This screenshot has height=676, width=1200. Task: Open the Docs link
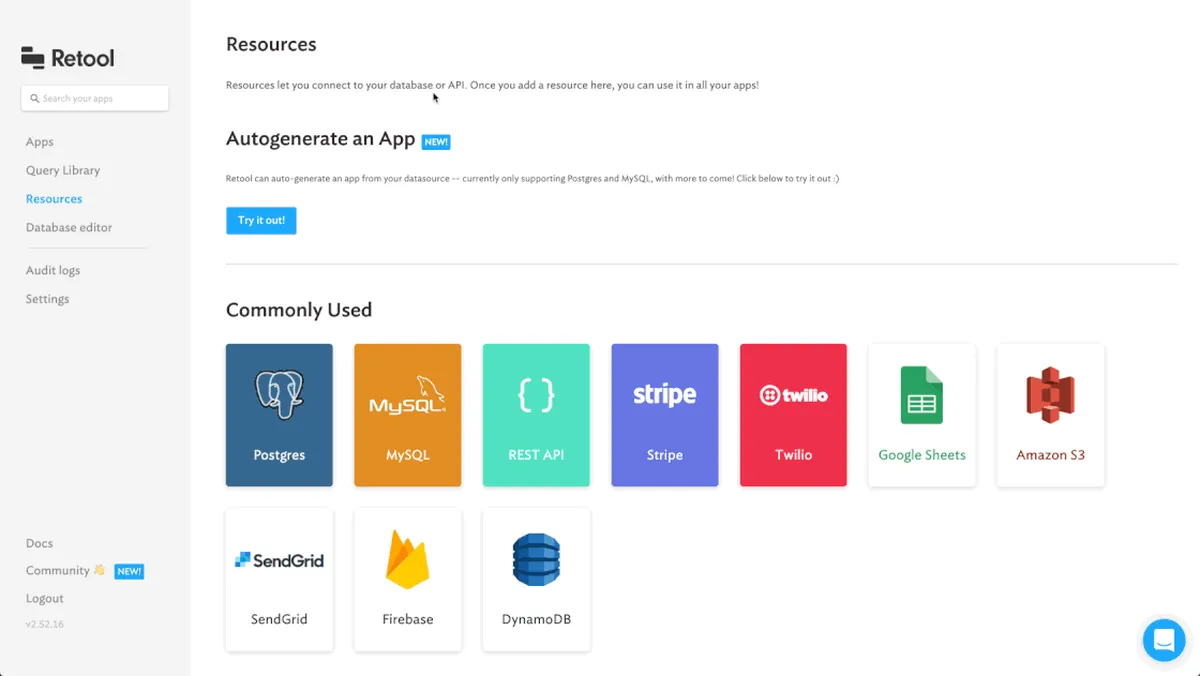(x=39, y=543)
